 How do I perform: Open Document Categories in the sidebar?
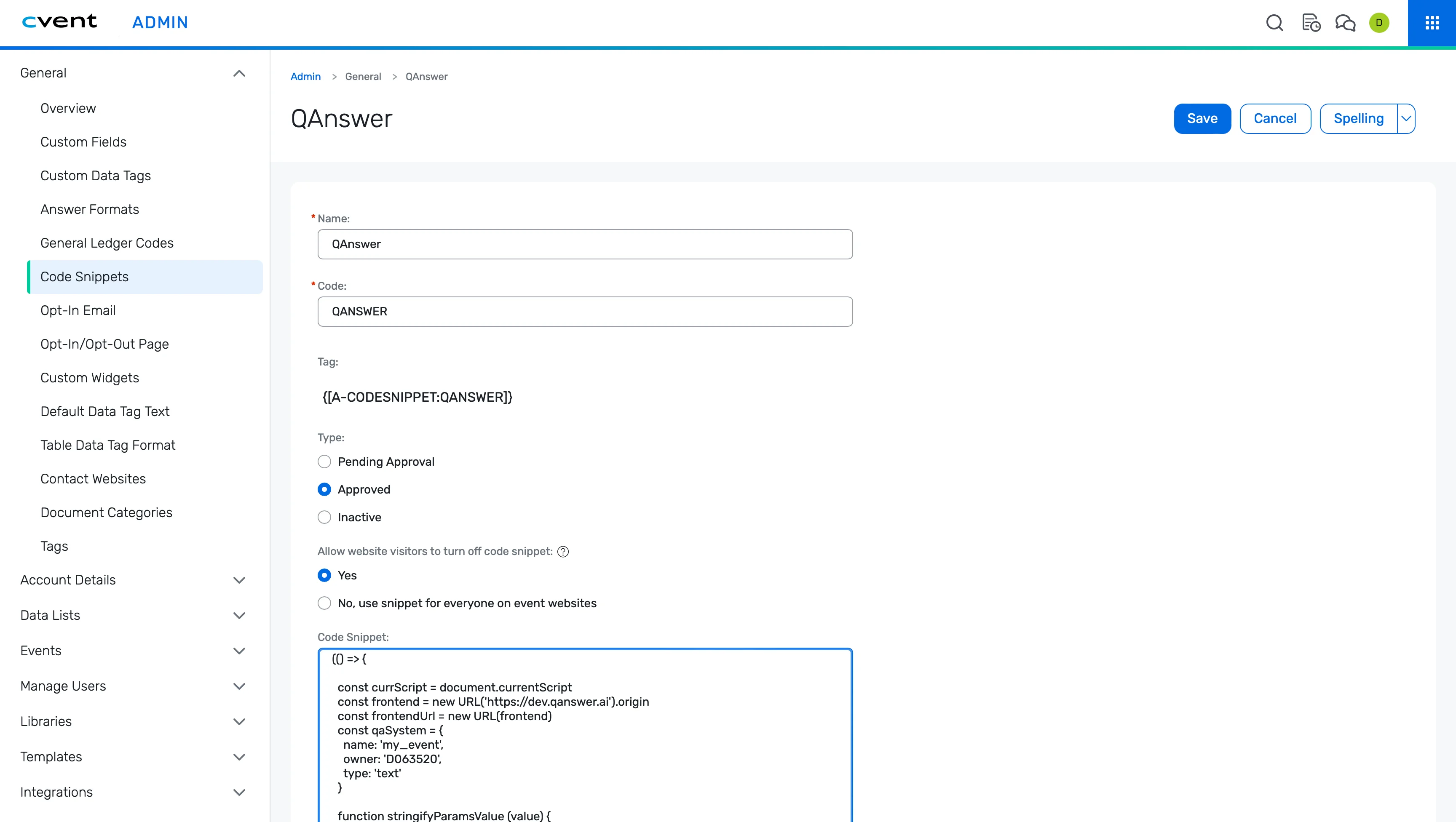click(x=106, y=512)
